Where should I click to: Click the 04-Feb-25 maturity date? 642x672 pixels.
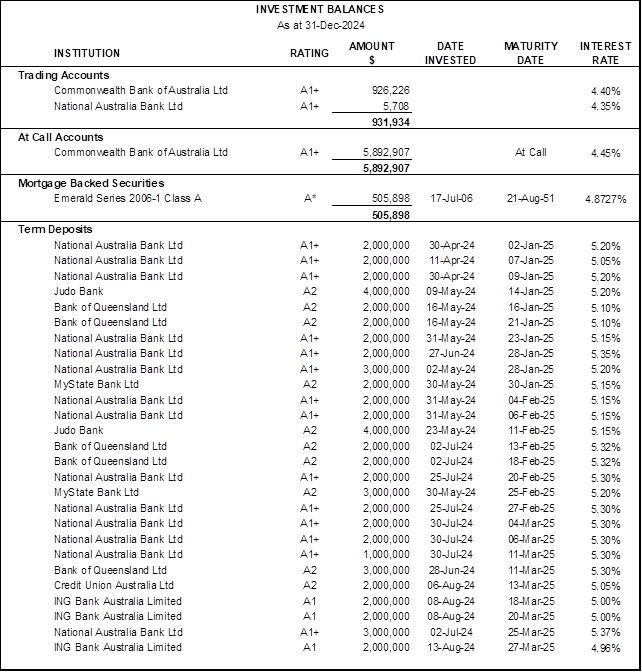coord(531,400)
